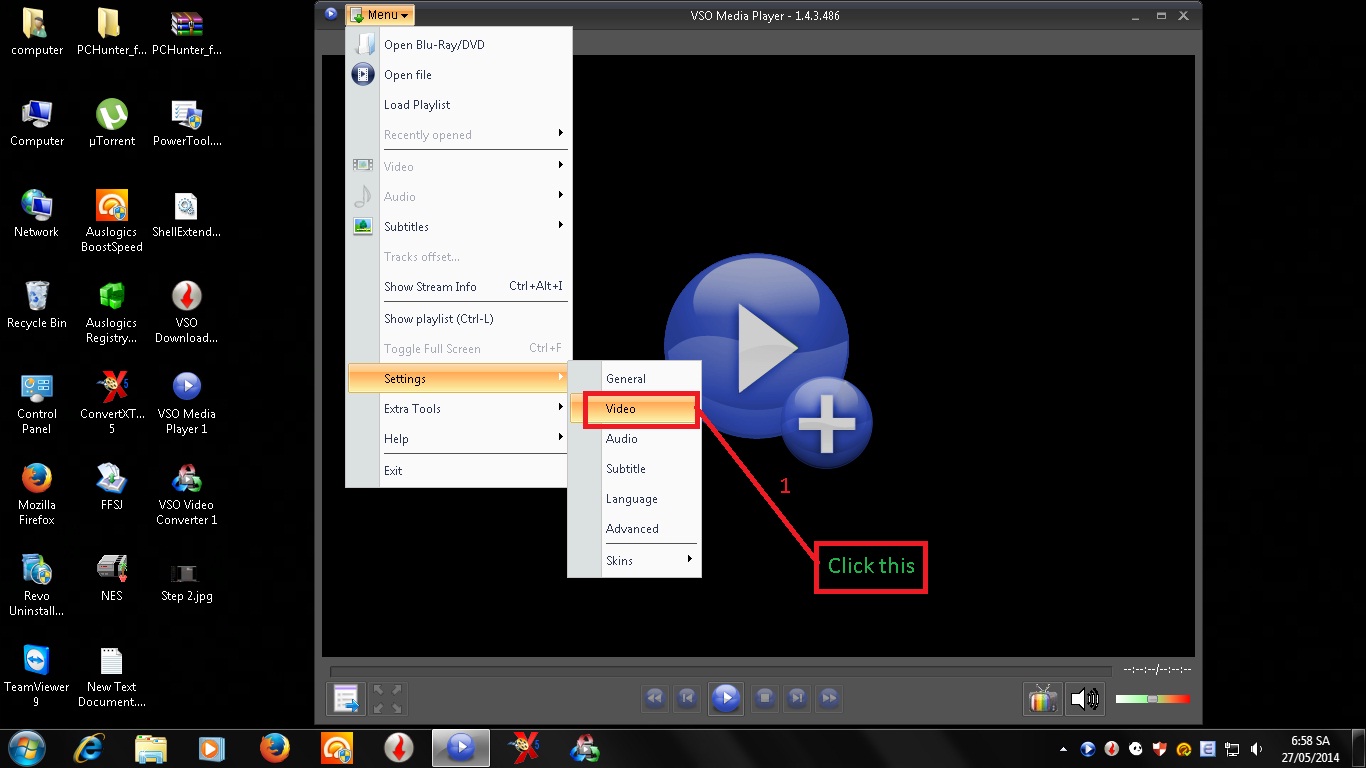Select Language in Settings submenu
Screen dimensions: 1366x768
pyautogui.click(x=634, y=499)
